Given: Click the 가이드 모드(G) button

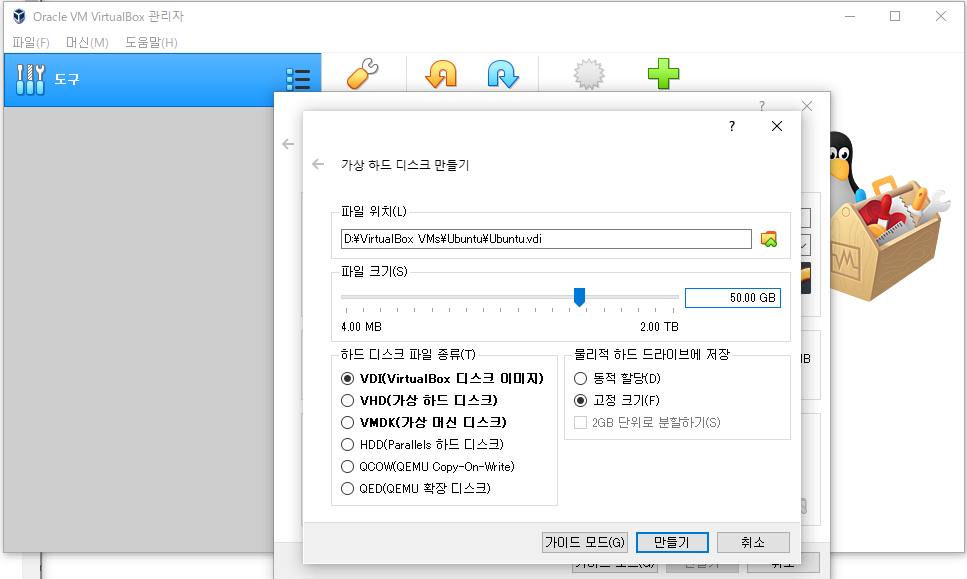Looking at the screenshot, I should click(585, 542).
